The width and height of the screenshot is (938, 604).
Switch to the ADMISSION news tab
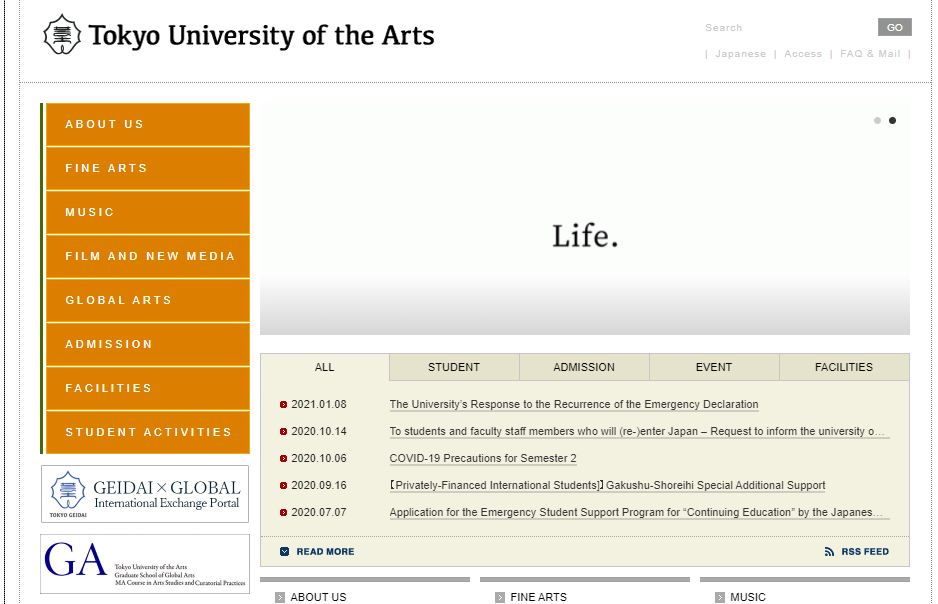[584, 367]
